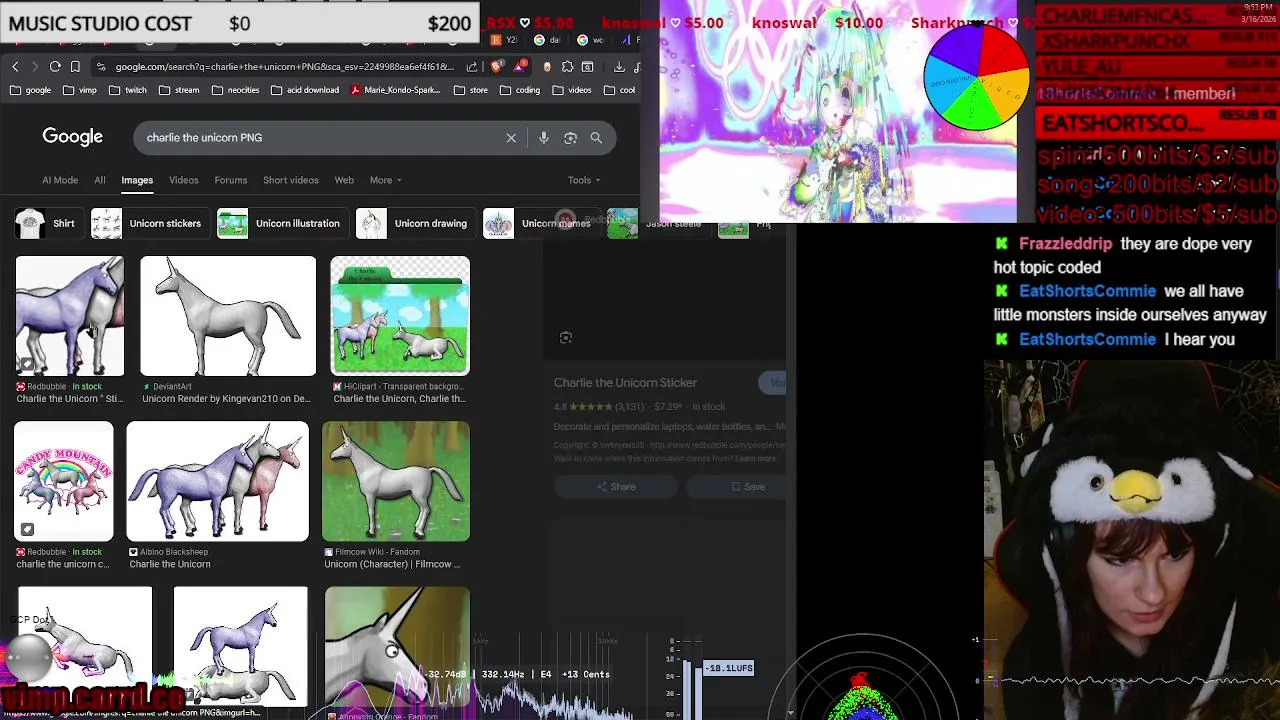
Task: Switch to the Forums tab
Action: click(x=231, y=180)
